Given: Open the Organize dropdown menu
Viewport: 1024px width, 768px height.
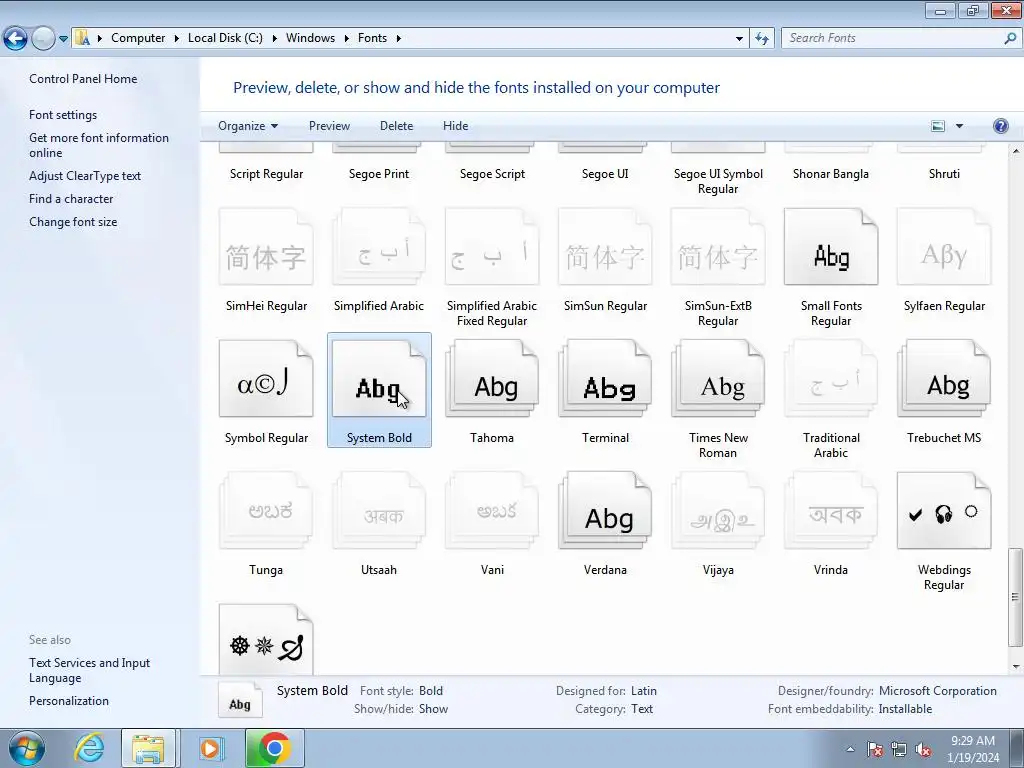Looking at the screenshot, I should click(x=248, y=126).
